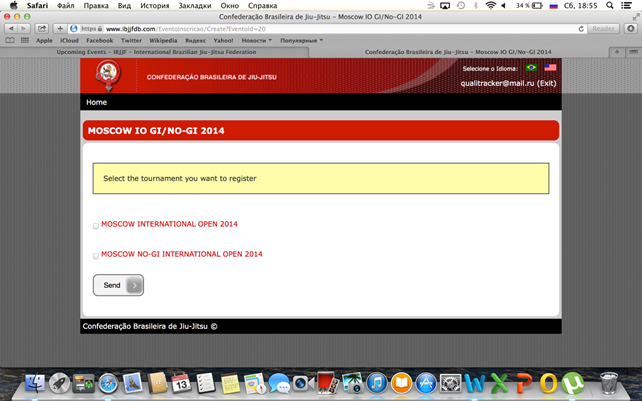This screenshot has width=642, height=401.
Task: Open the battery status showing 34%
Action: 529,5
